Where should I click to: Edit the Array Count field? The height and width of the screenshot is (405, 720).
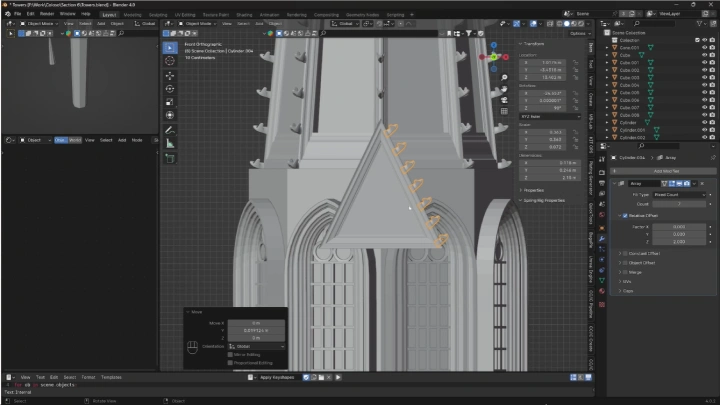(679, 204)
